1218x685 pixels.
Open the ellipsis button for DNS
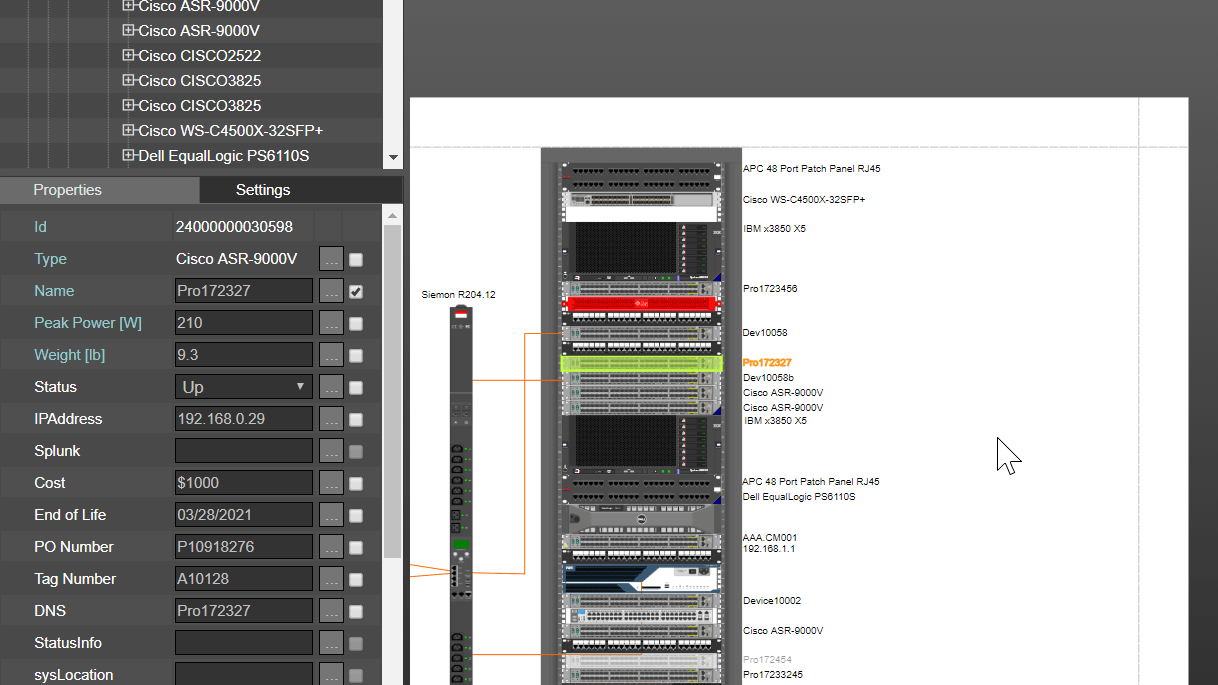click(331, 611)
